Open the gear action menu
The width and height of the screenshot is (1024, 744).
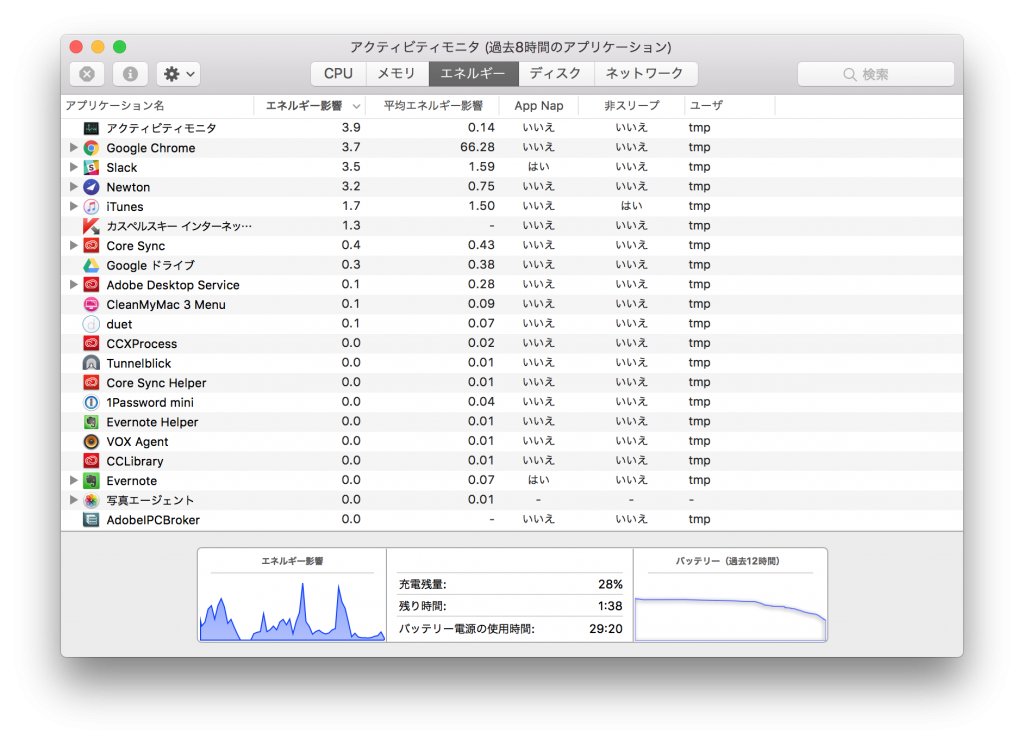(x=178, y=74)
